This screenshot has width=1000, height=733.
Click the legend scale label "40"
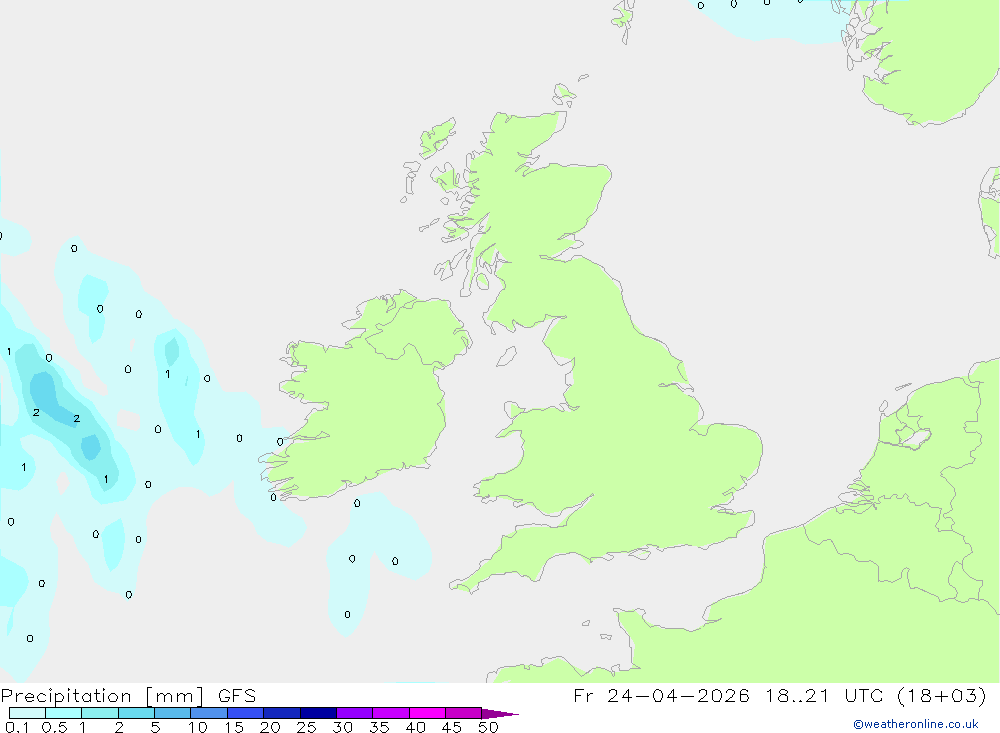415,727
